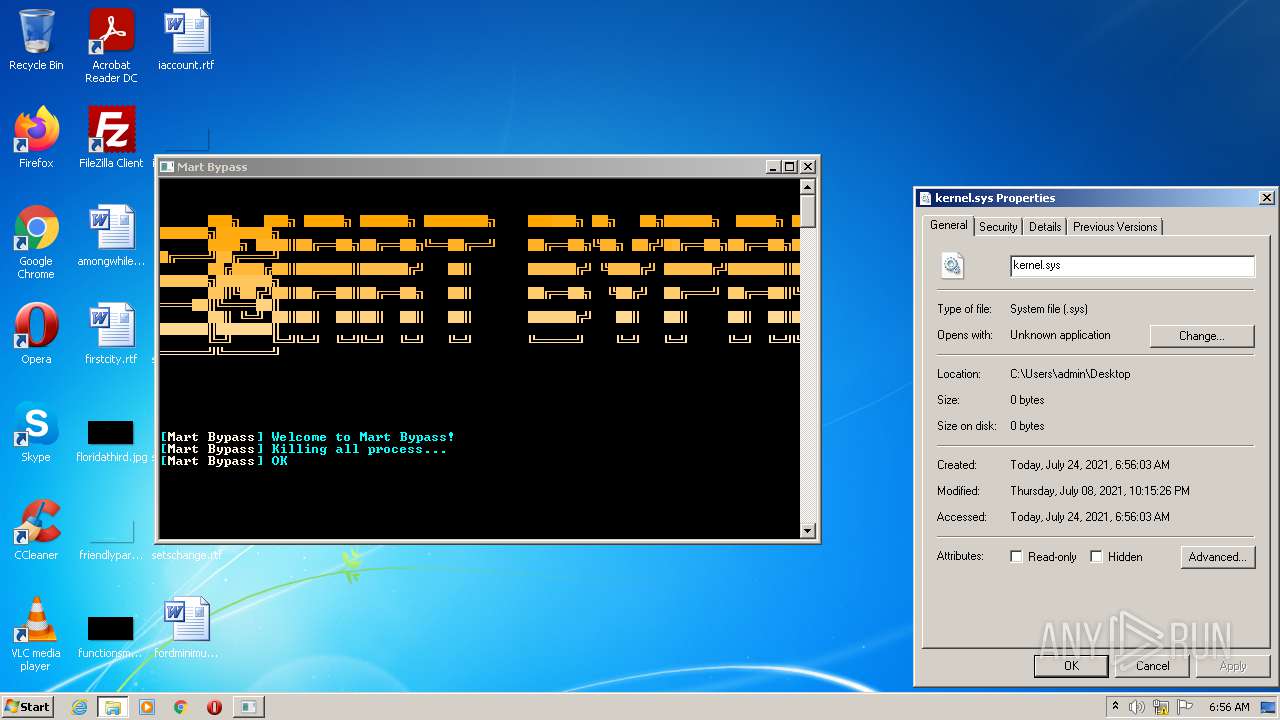Click the Modified date 'Thursday, July 08, 2021'
Image resolution: width=1280 pixels, height=720 pixels.
pyautogui.click(x=1100, y=491)
